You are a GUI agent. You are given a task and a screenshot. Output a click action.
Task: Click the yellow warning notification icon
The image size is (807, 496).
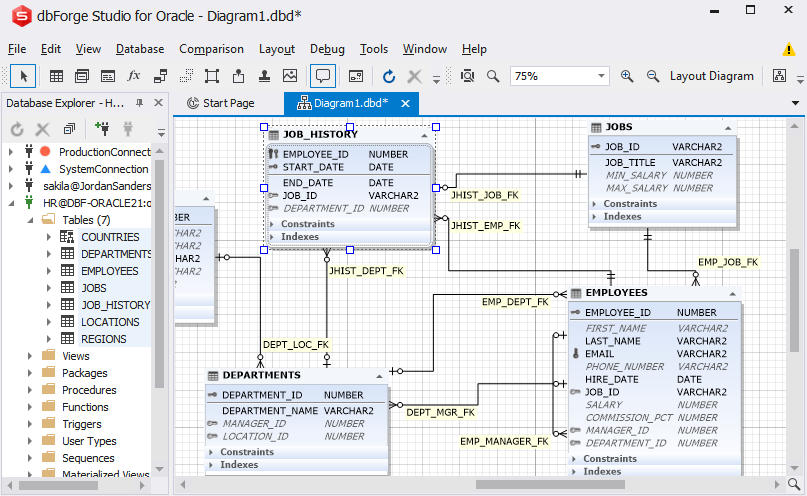788,49
